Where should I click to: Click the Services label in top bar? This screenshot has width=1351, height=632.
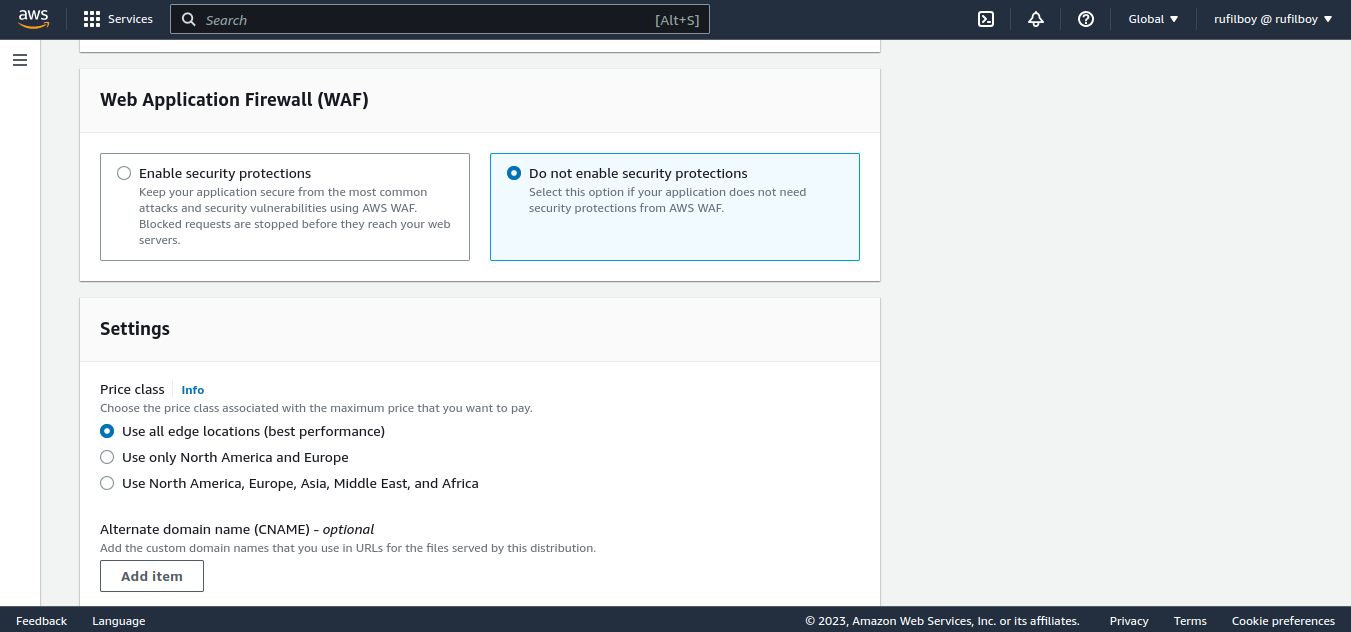click(131, 19)
